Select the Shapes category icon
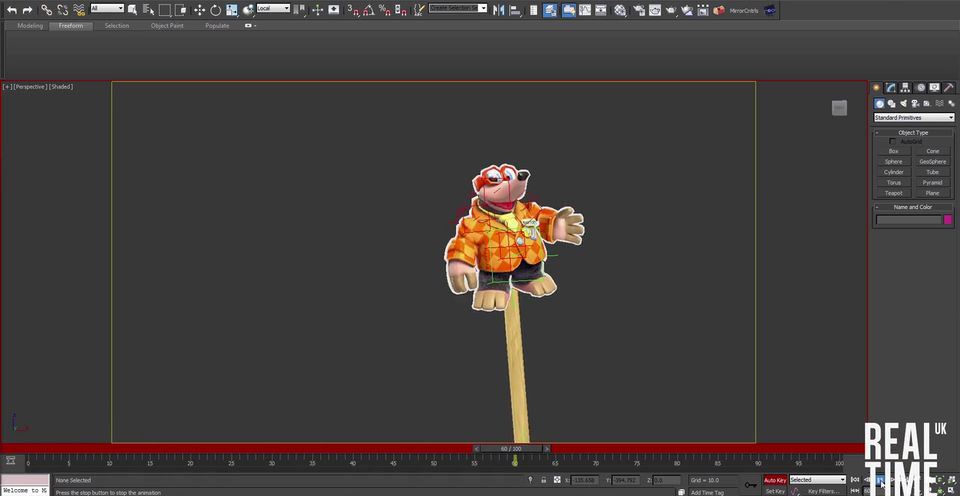The image size is (960, 496). coord(891,103)
